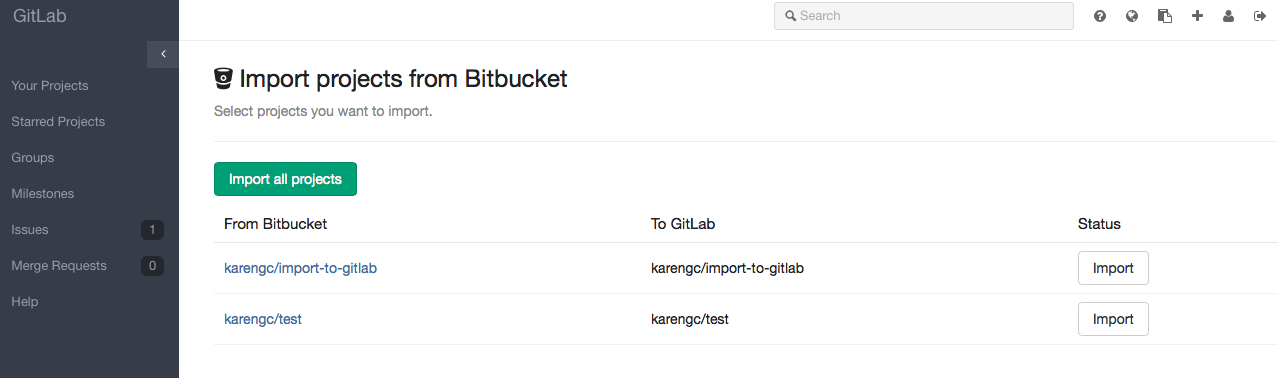
Task: Click the globe public area icon
Action: point(1132,16)
